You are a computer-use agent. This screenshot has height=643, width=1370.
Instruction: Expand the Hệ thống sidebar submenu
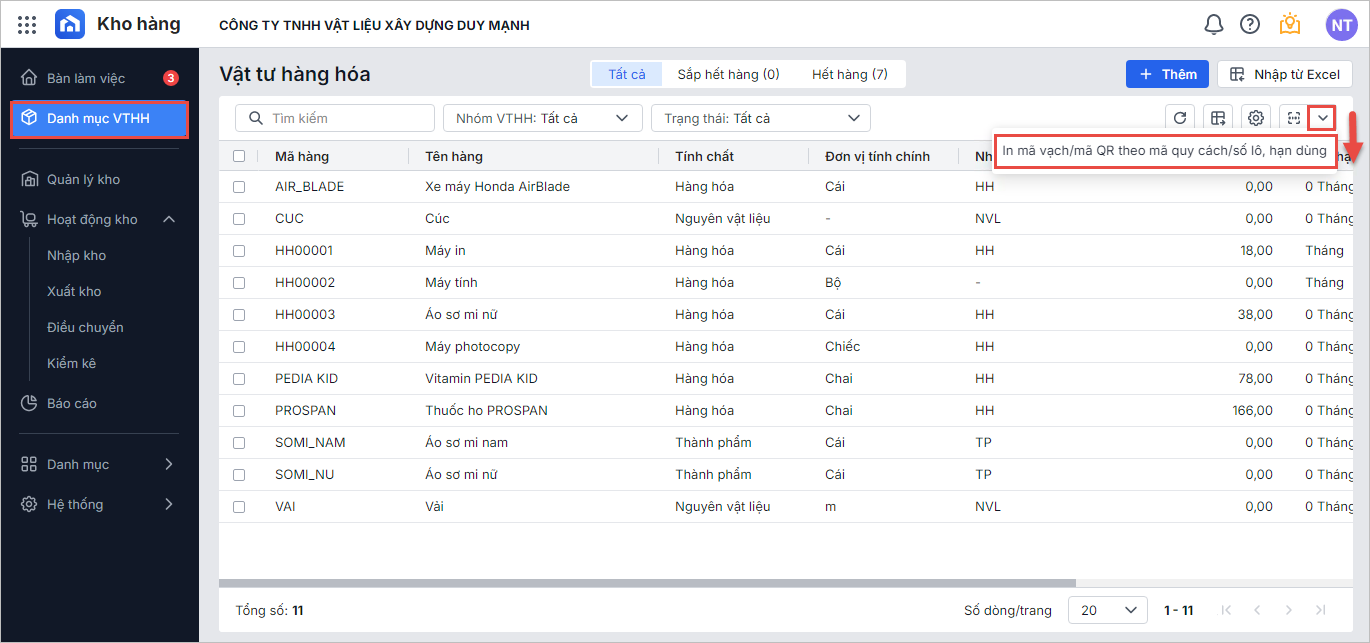point(169,505)
